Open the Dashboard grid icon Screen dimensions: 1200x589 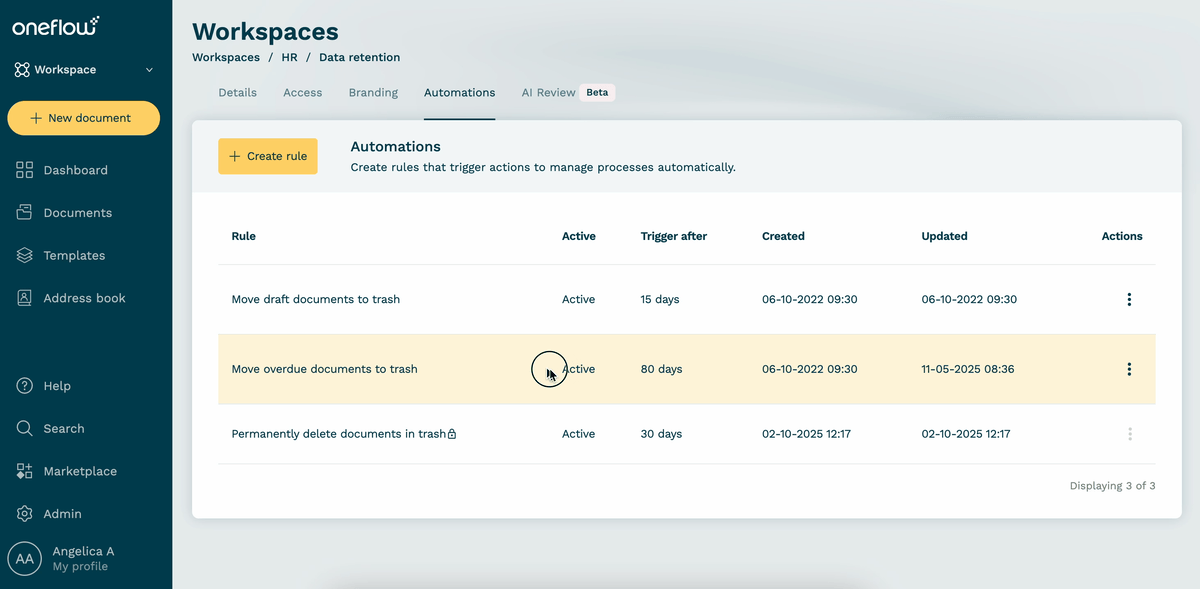tap(25, 170)
